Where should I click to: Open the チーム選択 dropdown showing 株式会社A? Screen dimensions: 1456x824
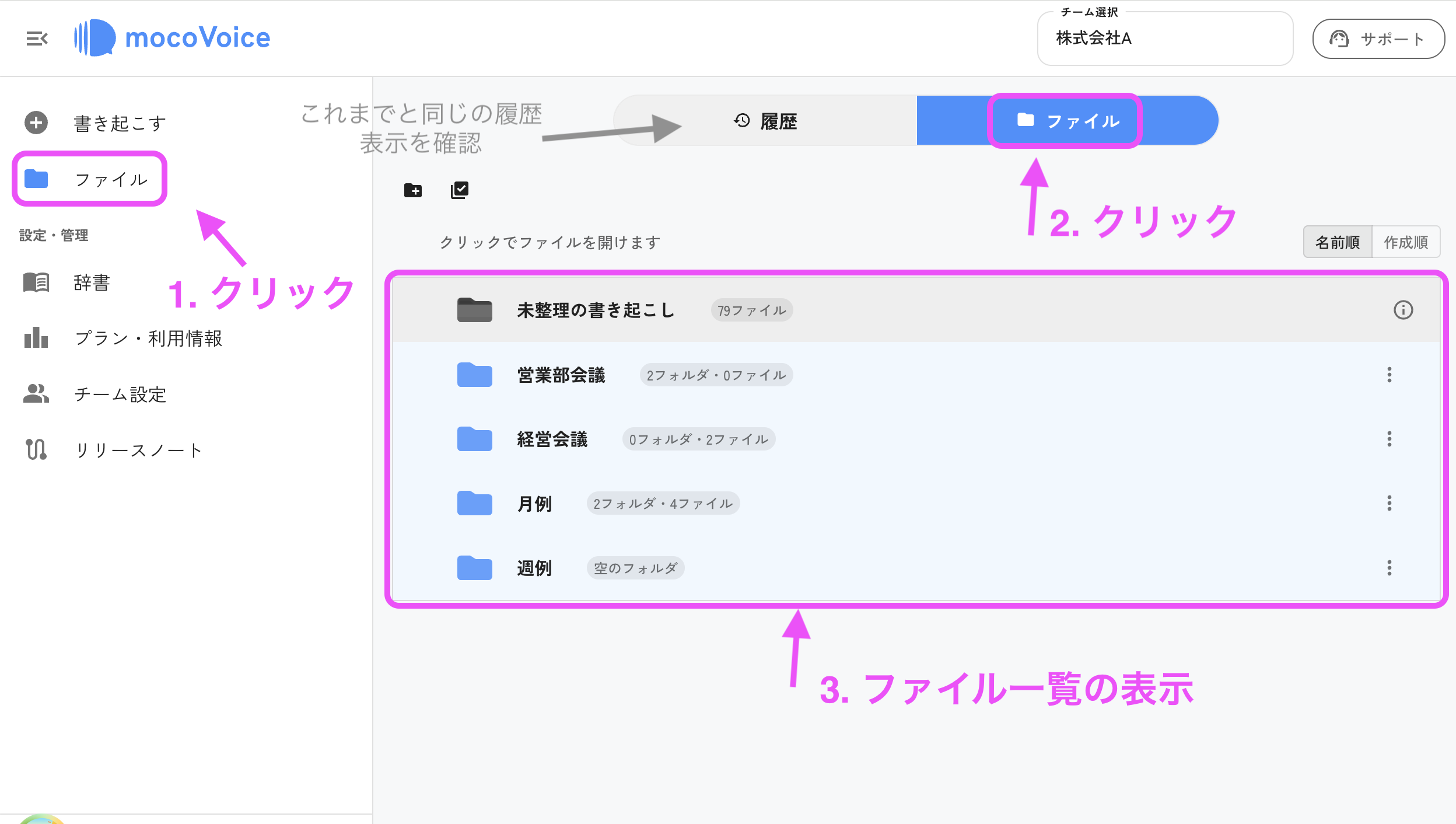pos(1165,39)
